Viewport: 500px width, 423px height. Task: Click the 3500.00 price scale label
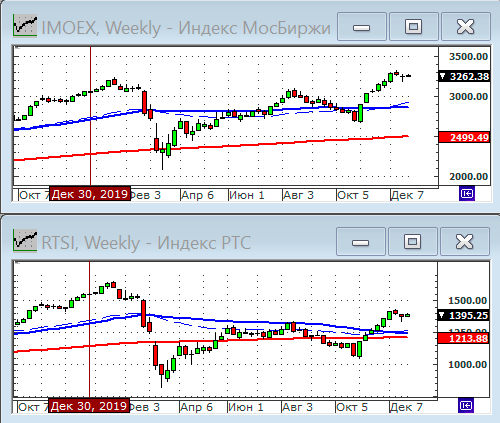pyautogui.click(x=468, y=57)
